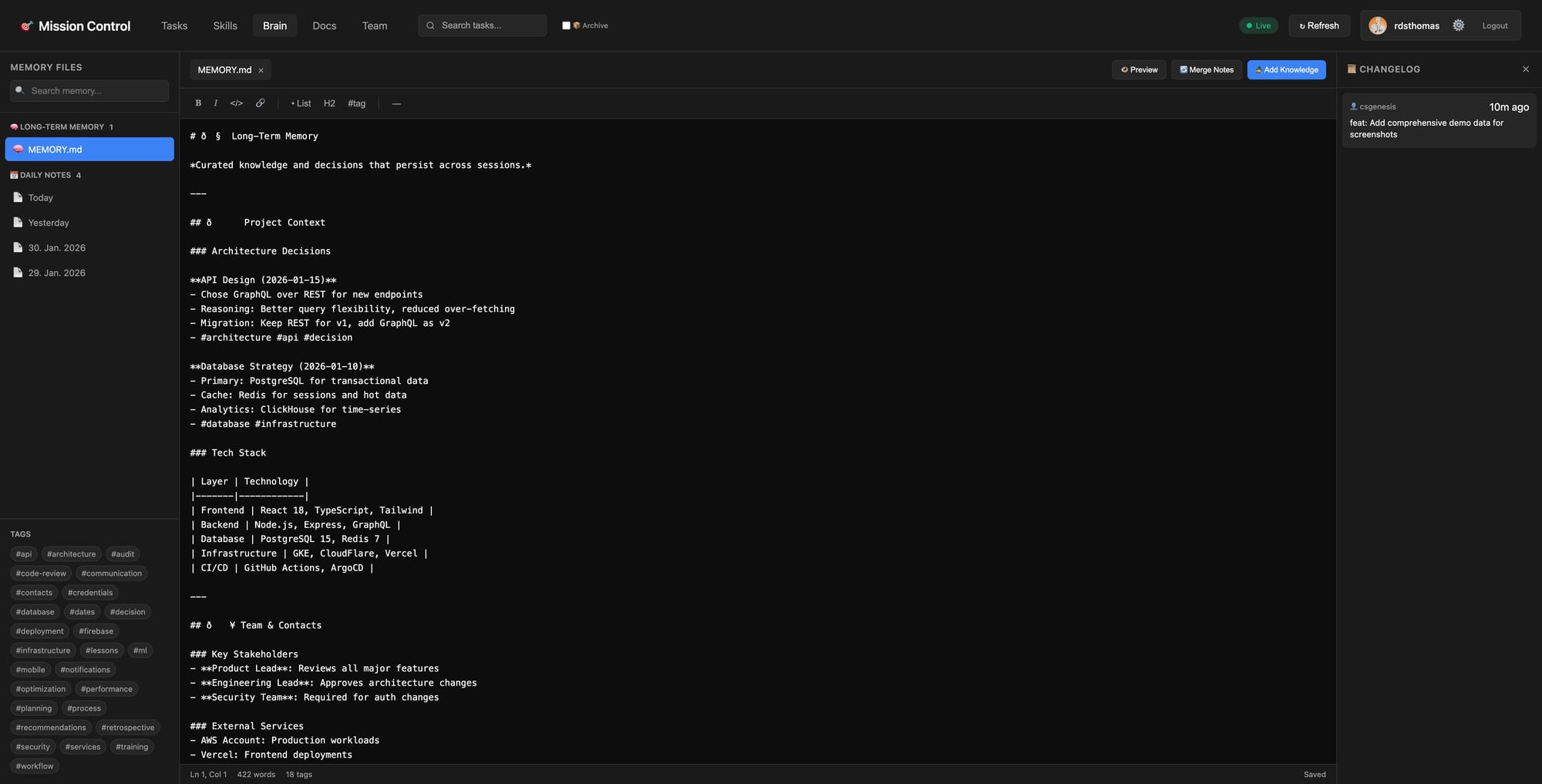
Task: Toggle bold formatting in editor toolbar
Action: click(x=198, y=103)
